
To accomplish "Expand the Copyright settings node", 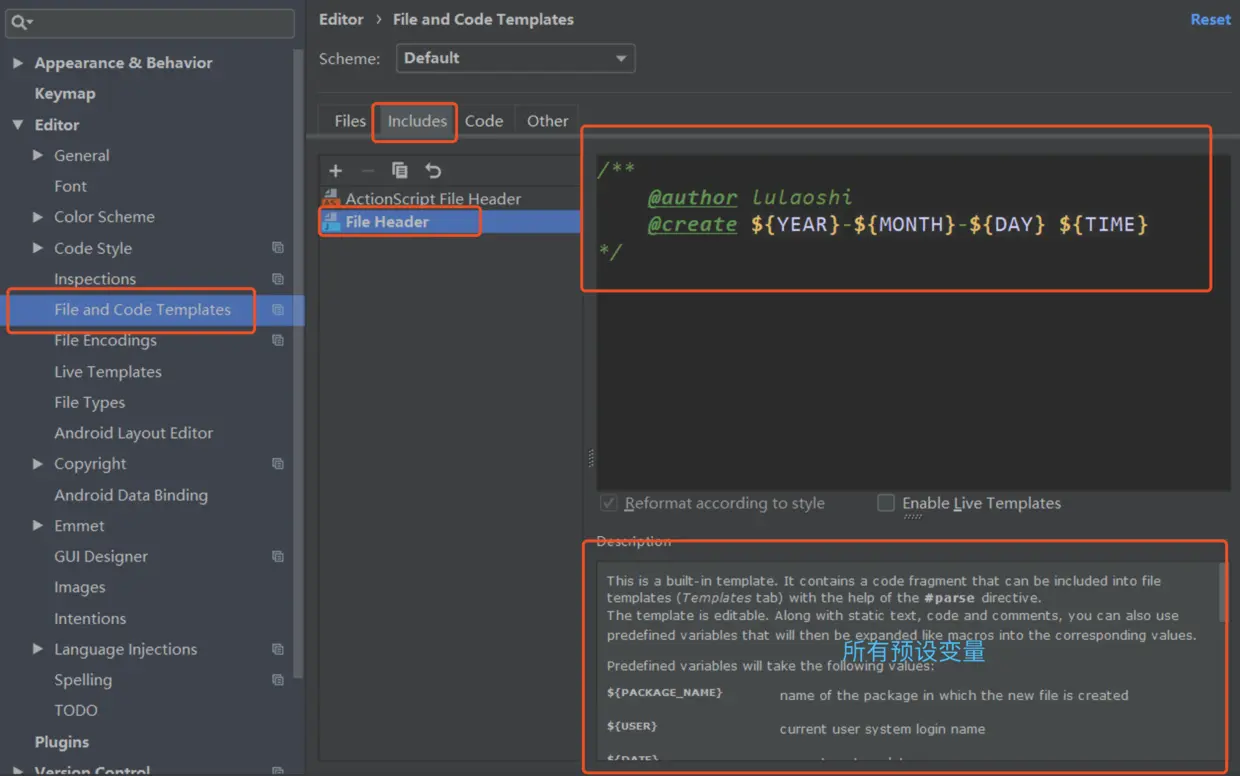I will pyautogui.click(x=38, y=464).
